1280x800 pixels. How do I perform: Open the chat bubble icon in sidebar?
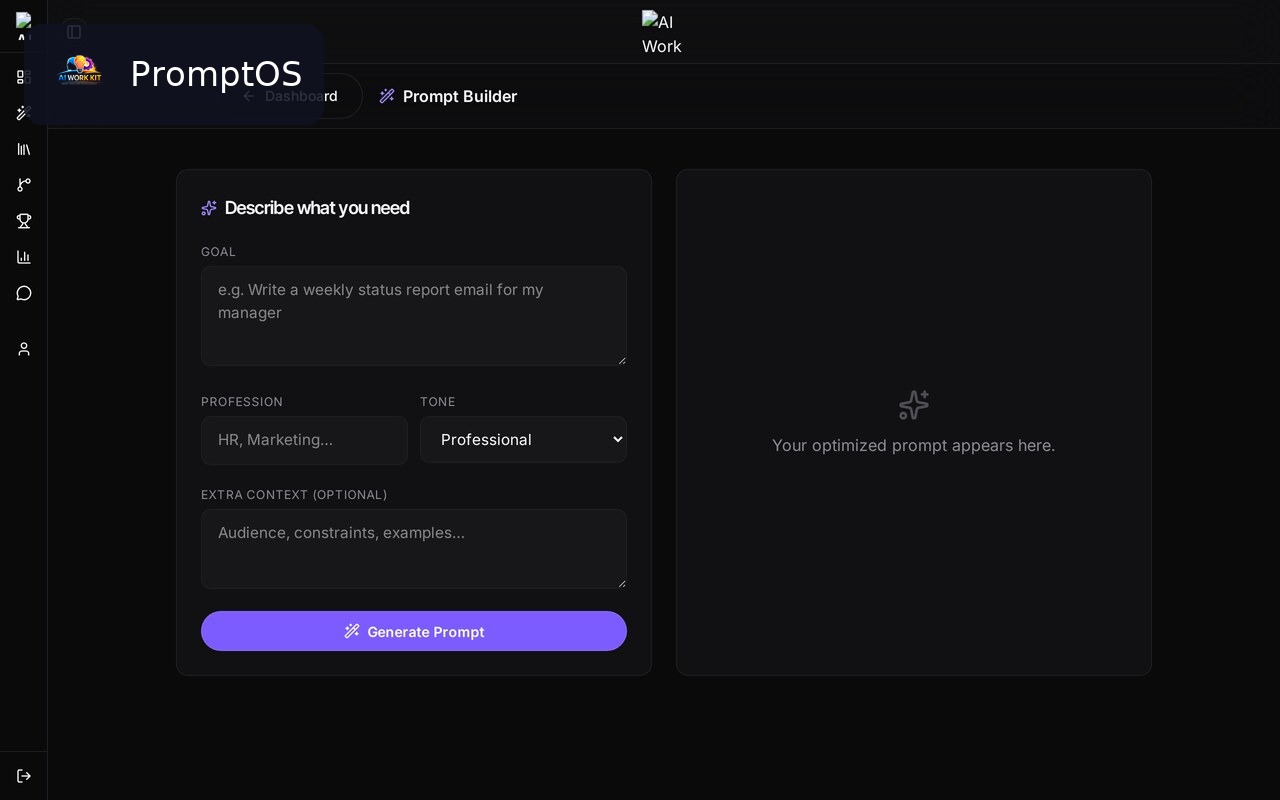[x=23, y=293]
